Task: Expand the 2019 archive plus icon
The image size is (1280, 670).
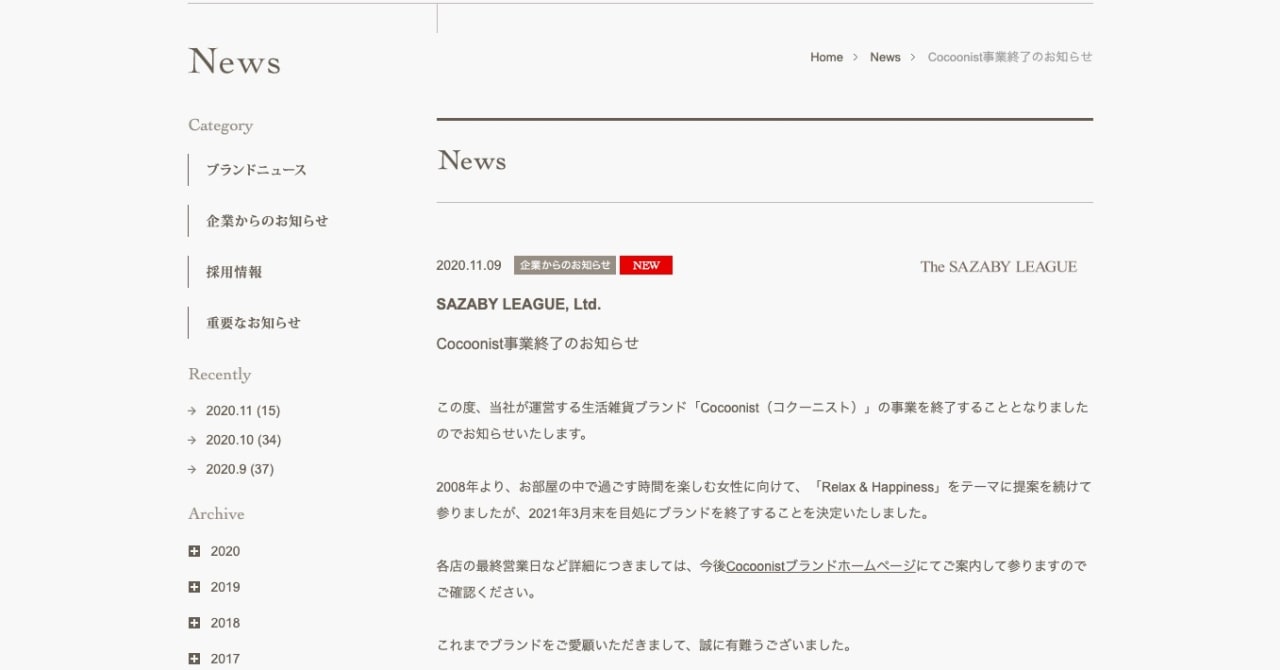Action: (x=194, y=587)
